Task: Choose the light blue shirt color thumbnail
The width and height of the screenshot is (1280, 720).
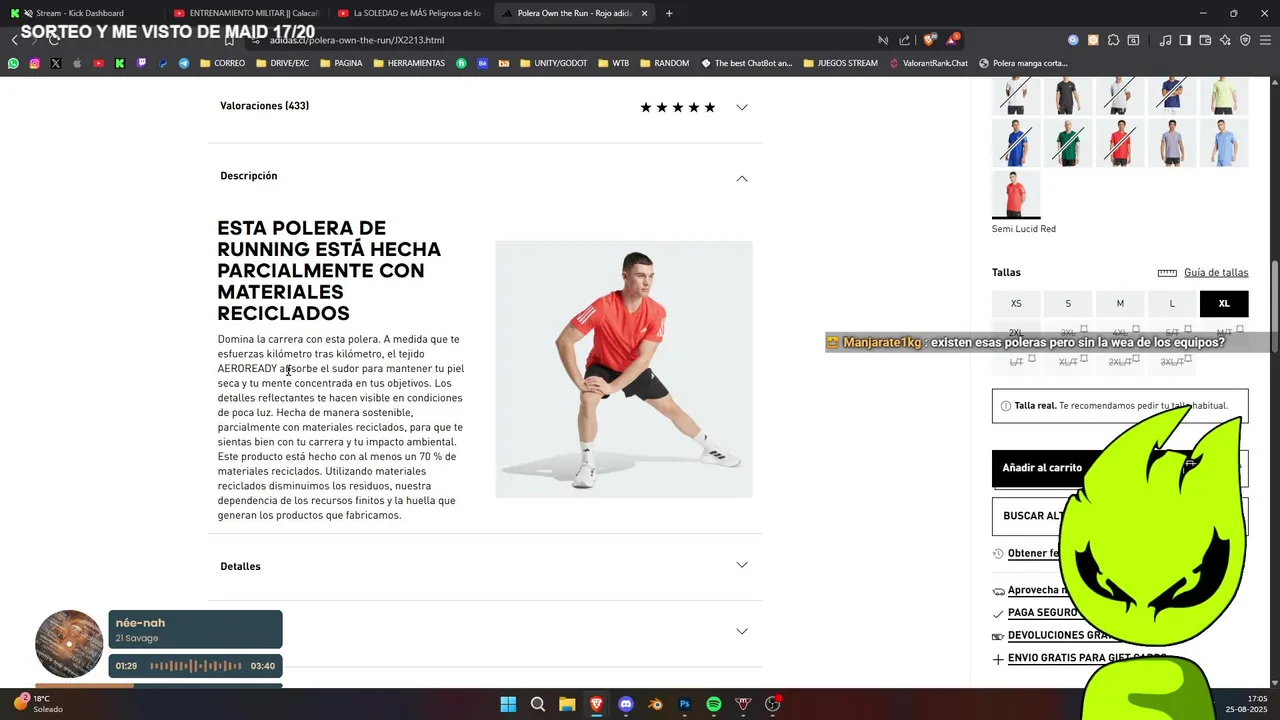Action: click(x=1224, y=142)
